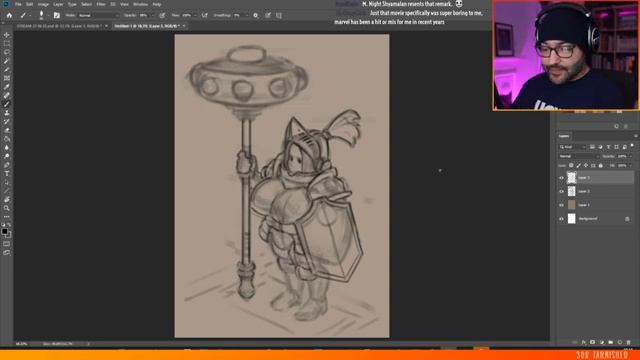640x360 pixels.
Task: Select the Blur tool
Action: click(7, 148)
